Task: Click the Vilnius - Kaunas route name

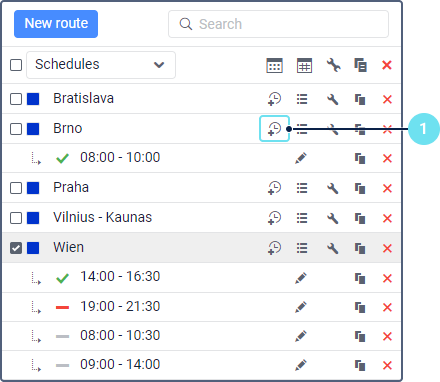Action: pos(103,217)
